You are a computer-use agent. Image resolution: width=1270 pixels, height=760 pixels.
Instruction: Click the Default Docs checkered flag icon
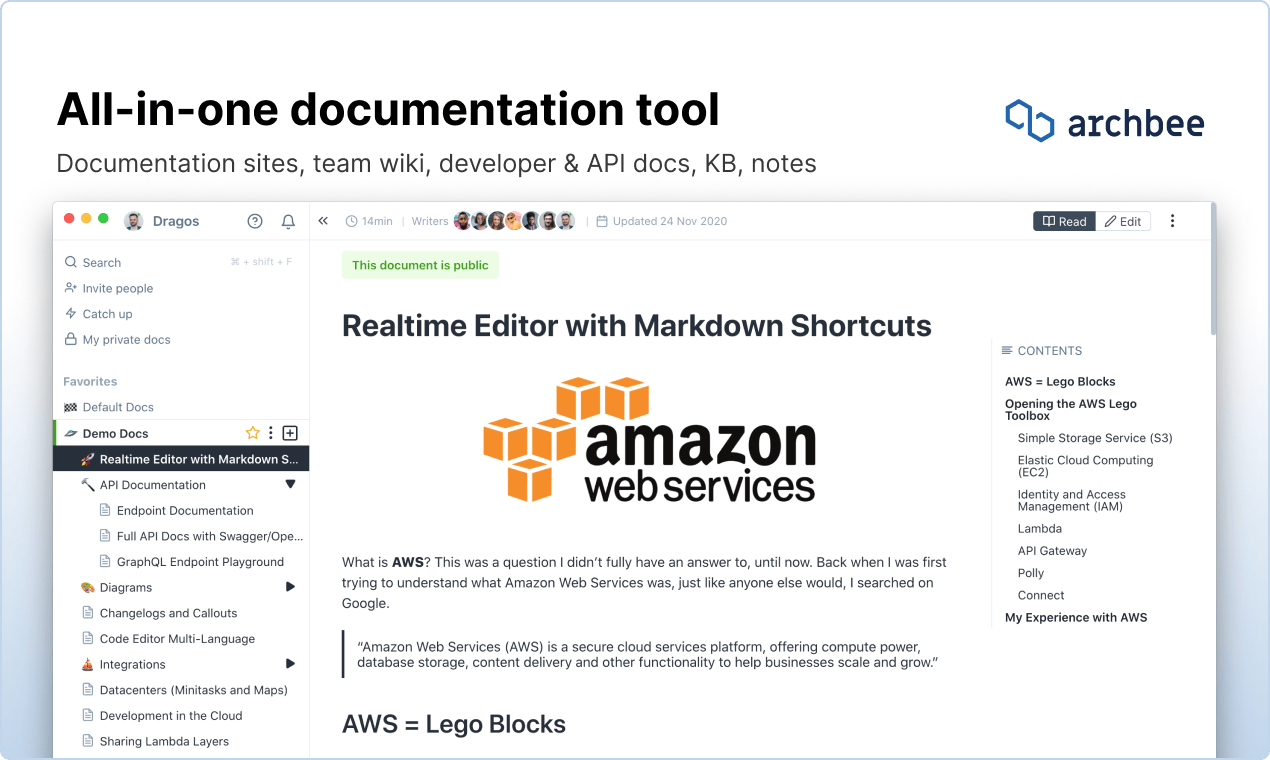(70, 408)
